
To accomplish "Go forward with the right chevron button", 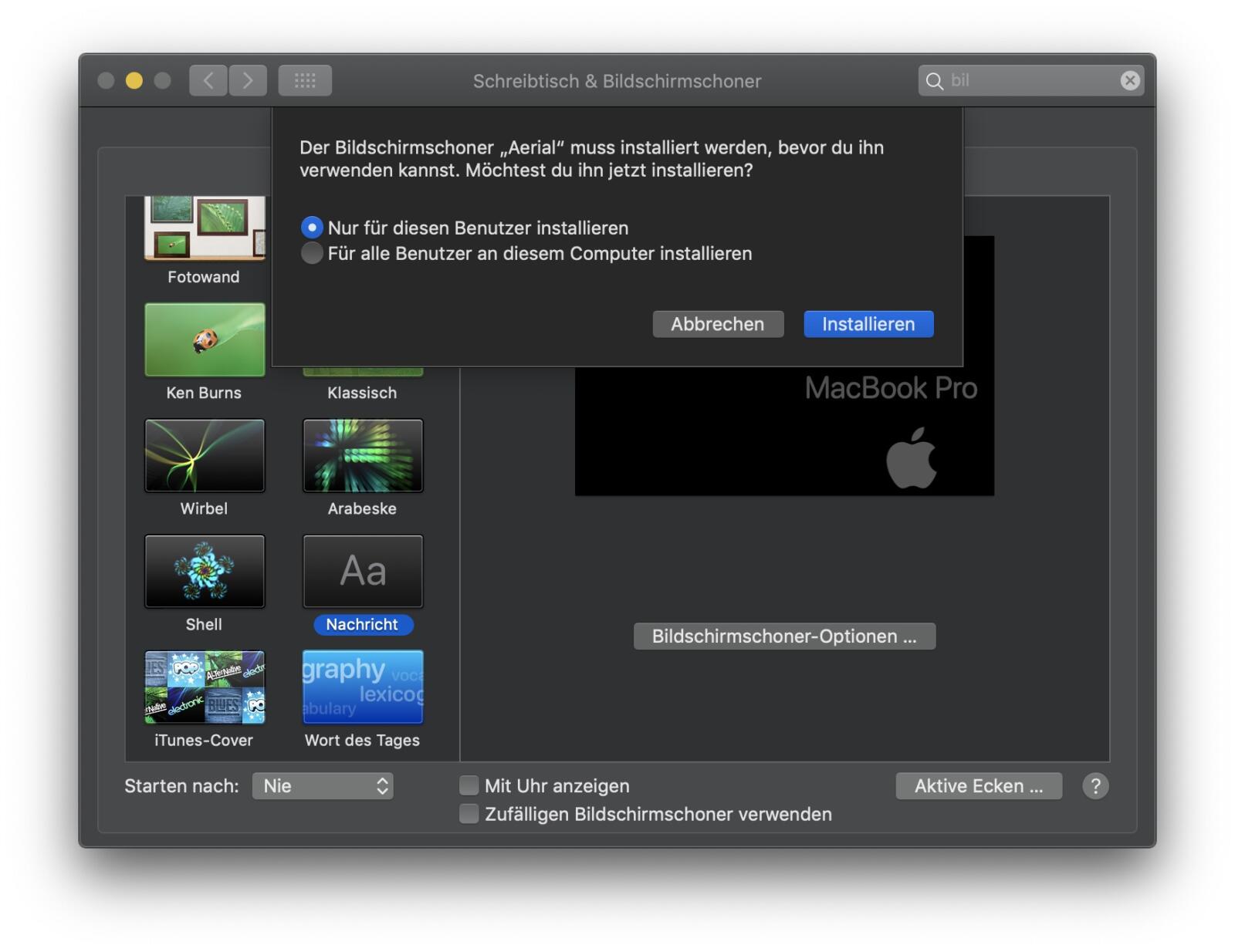I will click(248, 80).
